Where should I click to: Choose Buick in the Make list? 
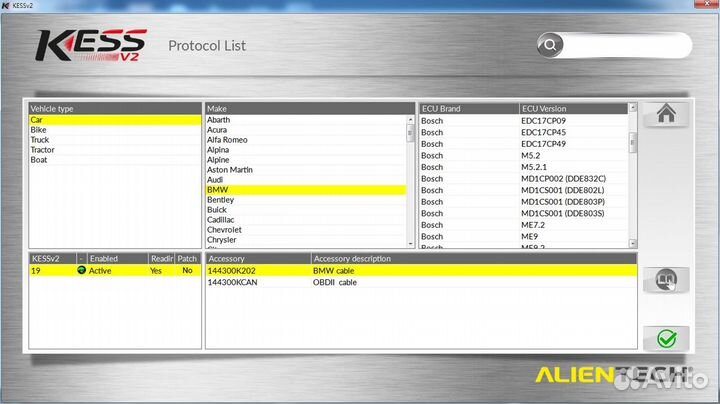[306, 210]
